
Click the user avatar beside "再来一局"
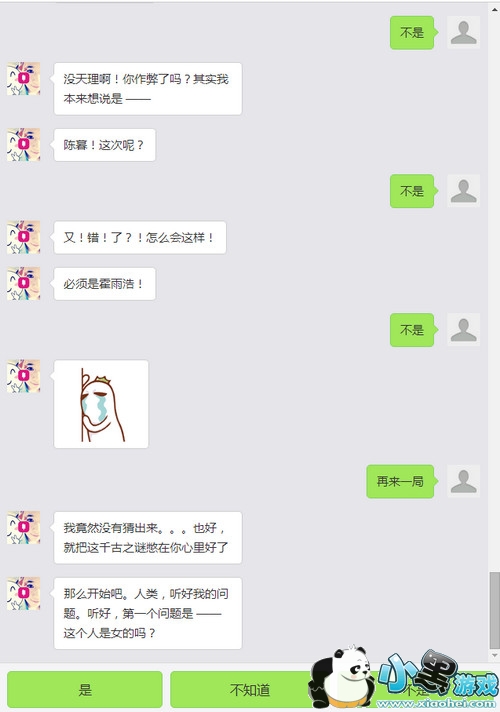click(x=463, y=481)
